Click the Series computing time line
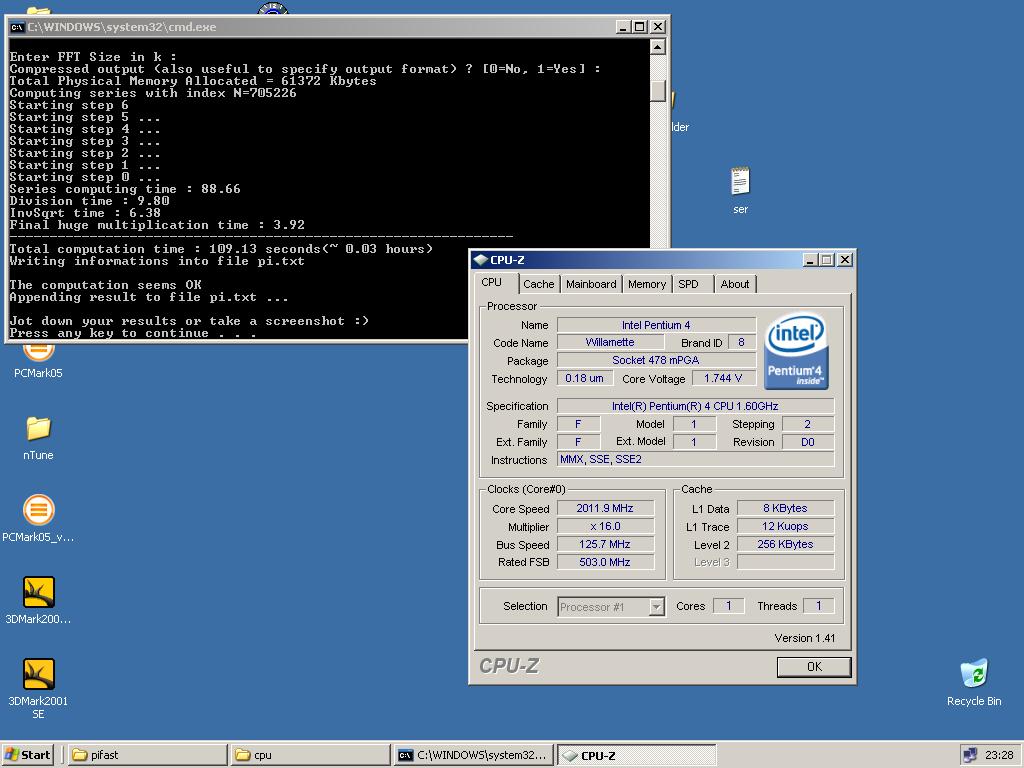This screenshot has height=768, width=1024. (x=125, y=189)
